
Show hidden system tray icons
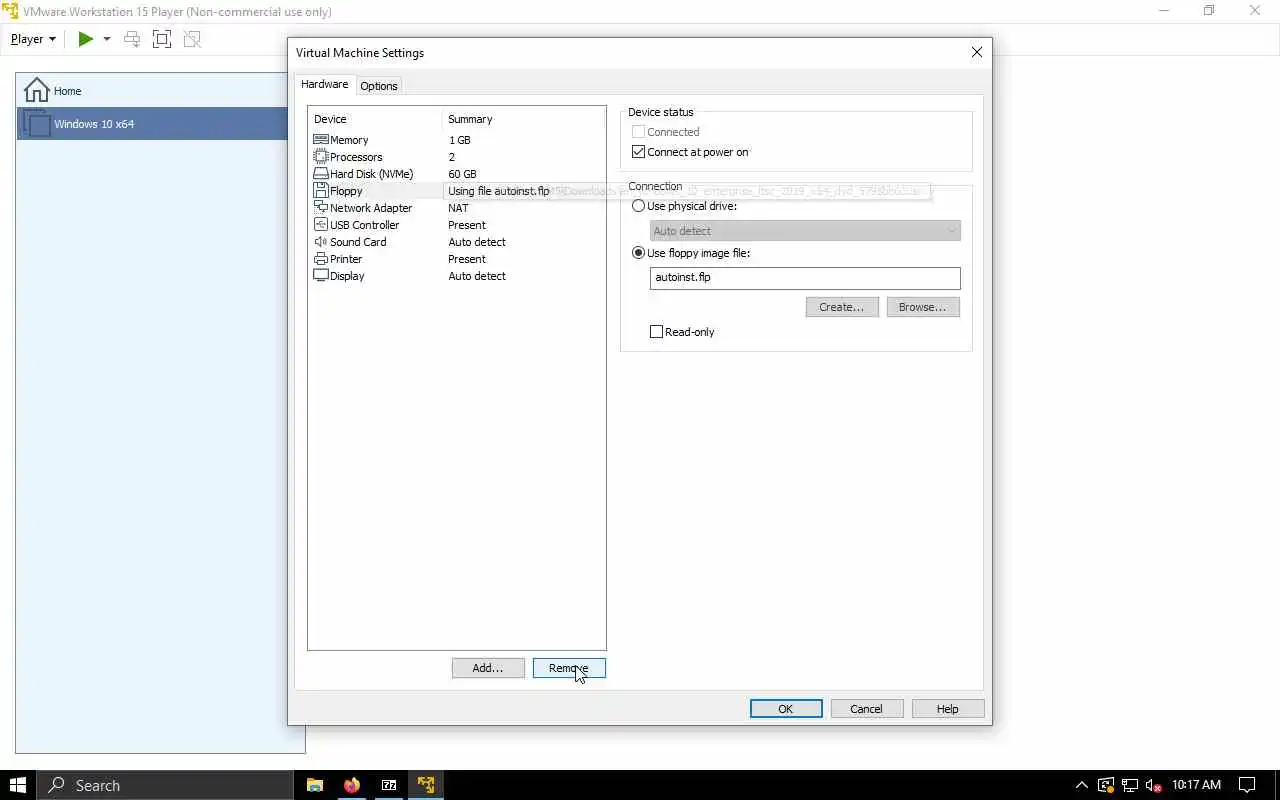[x=1081, y=785]
